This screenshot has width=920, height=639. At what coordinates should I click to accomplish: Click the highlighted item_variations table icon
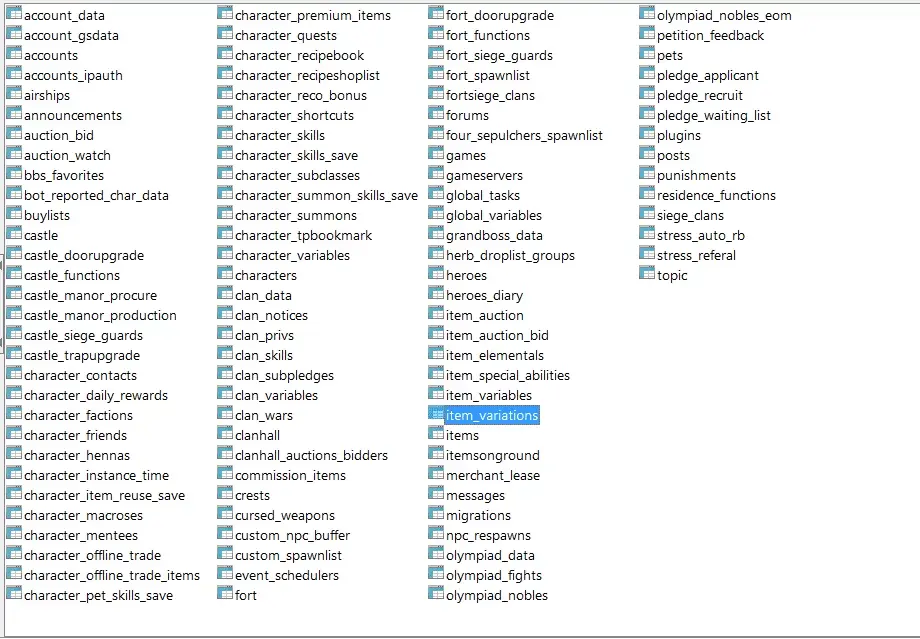pyautogui.click(x=436, y=414)
